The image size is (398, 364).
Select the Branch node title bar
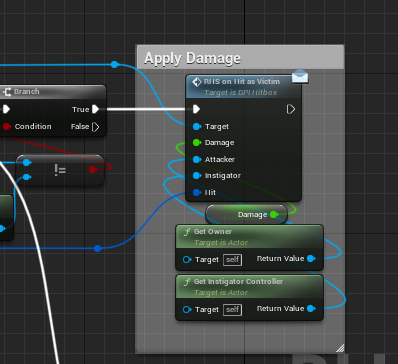53,91
